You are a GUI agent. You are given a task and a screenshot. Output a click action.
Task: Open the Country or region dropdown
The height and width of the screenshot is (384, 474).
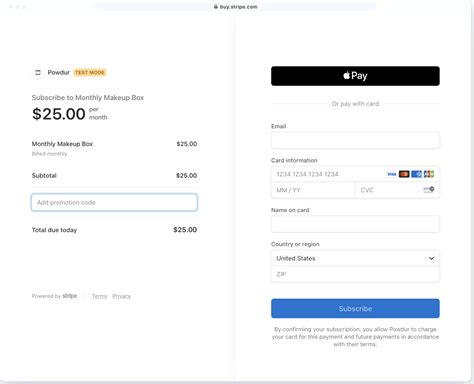coord(355,258)
